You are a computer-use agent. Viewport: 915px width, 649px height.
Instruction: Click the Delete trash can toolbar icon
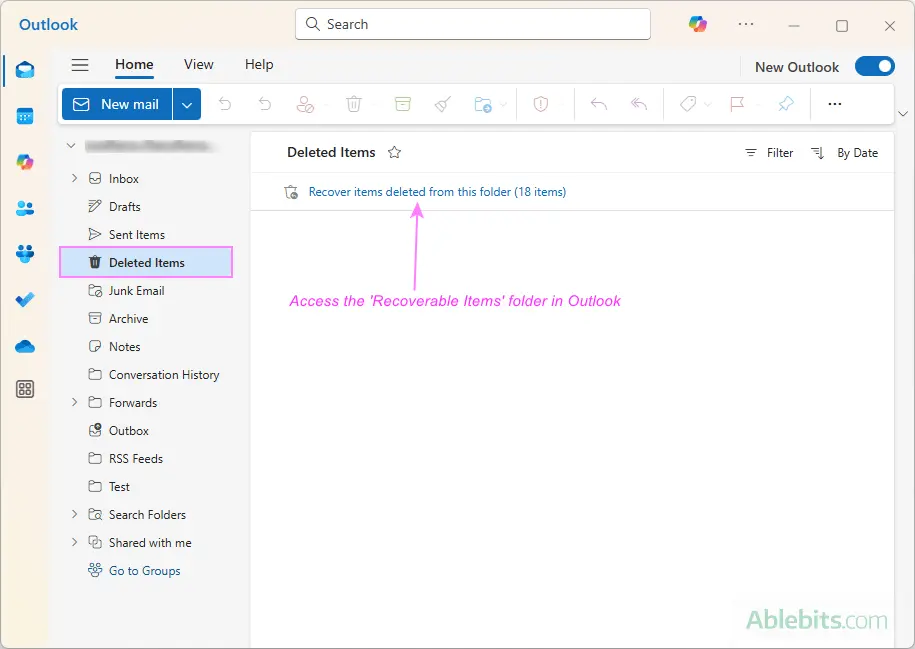tap(354, 104)
